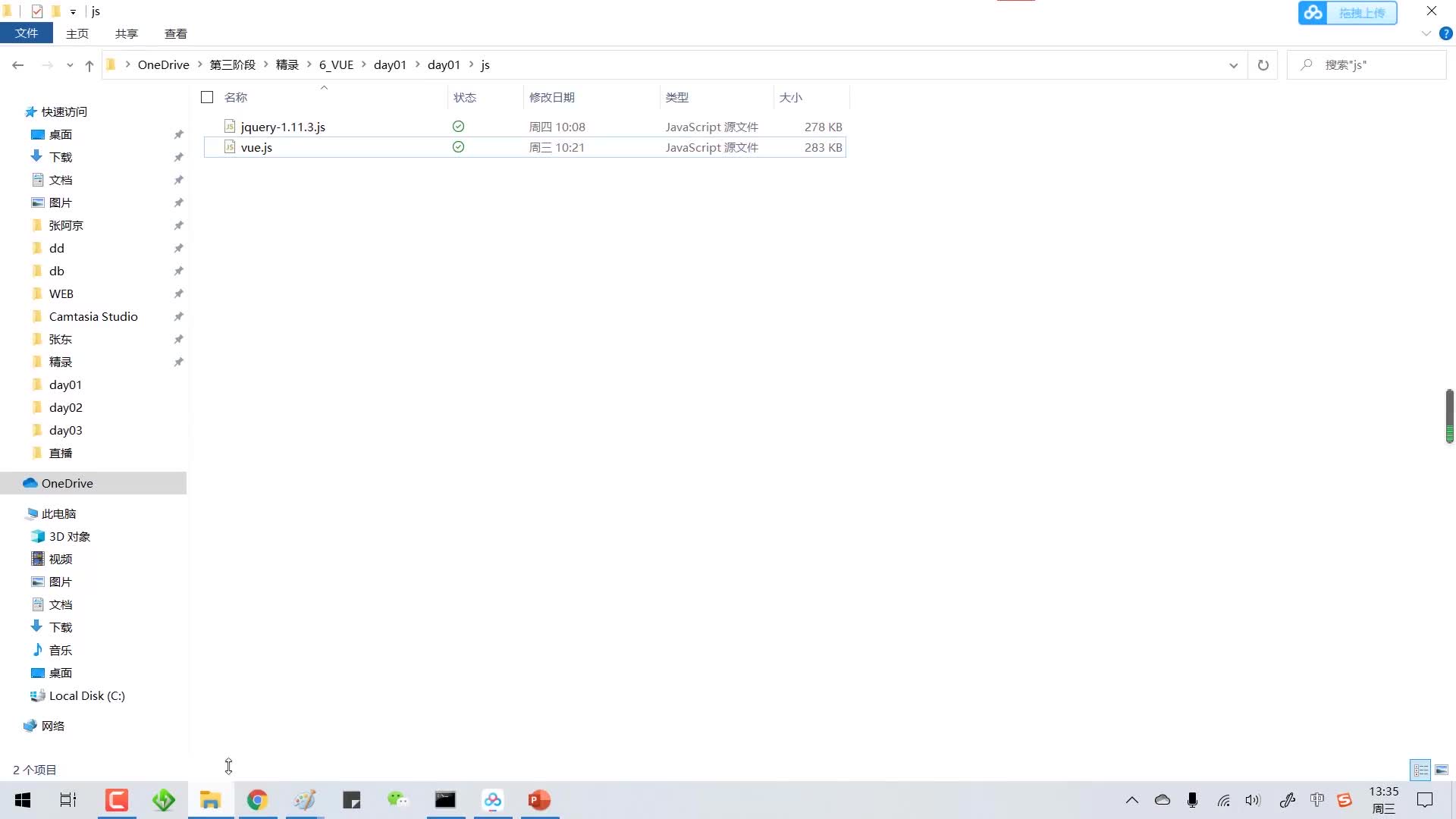Click the search box for js folder

tap(1367, 65)
